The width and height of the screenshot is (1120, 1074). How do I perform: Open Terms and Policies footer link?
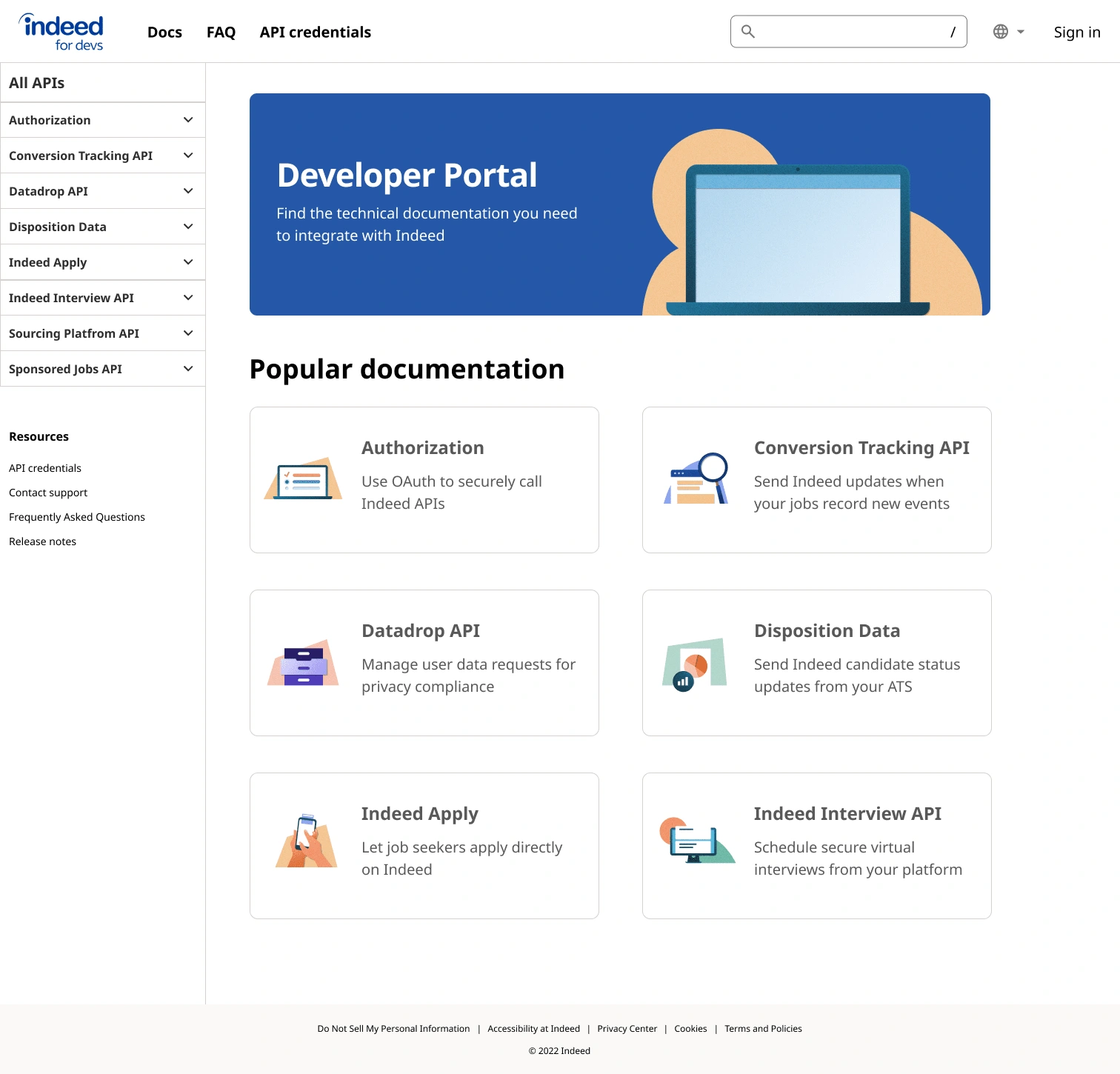click(x=763, y=1029)
